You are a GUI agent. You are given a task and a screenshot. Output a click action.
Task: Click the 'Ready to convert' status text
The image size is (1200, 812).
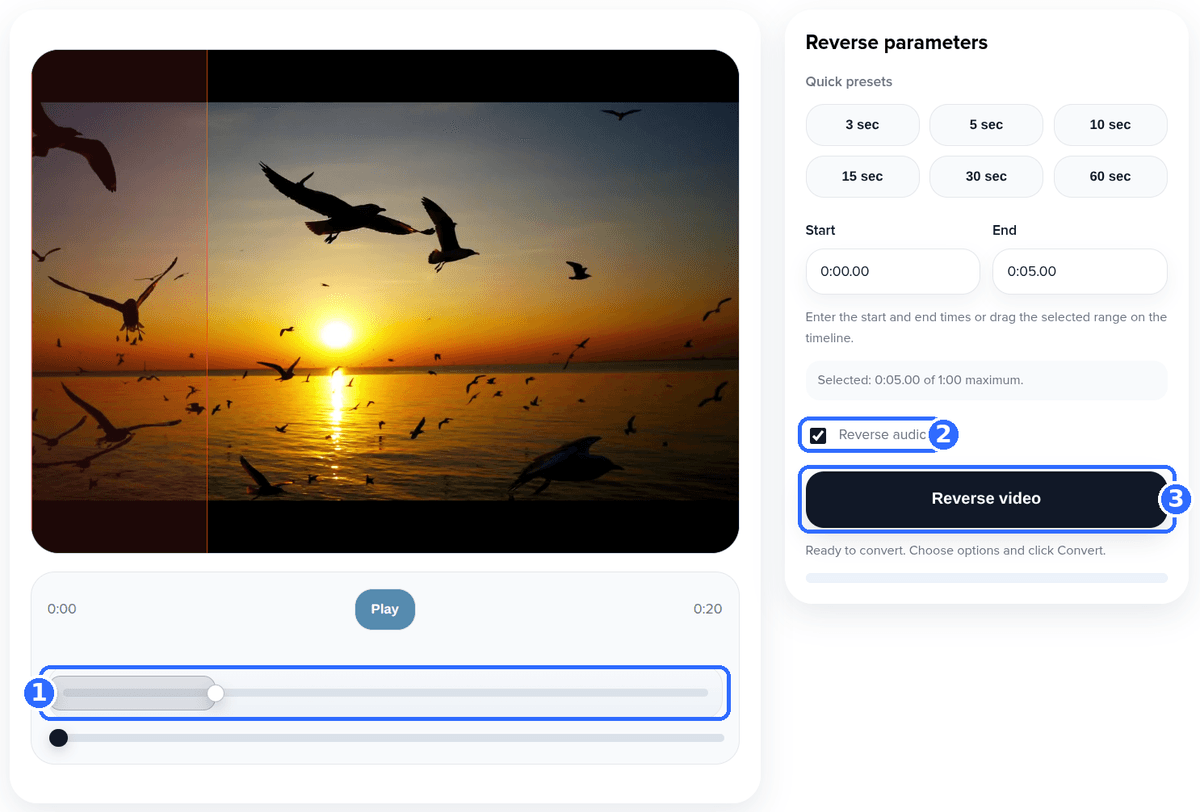pyautogui.click(x=955, y=550)
